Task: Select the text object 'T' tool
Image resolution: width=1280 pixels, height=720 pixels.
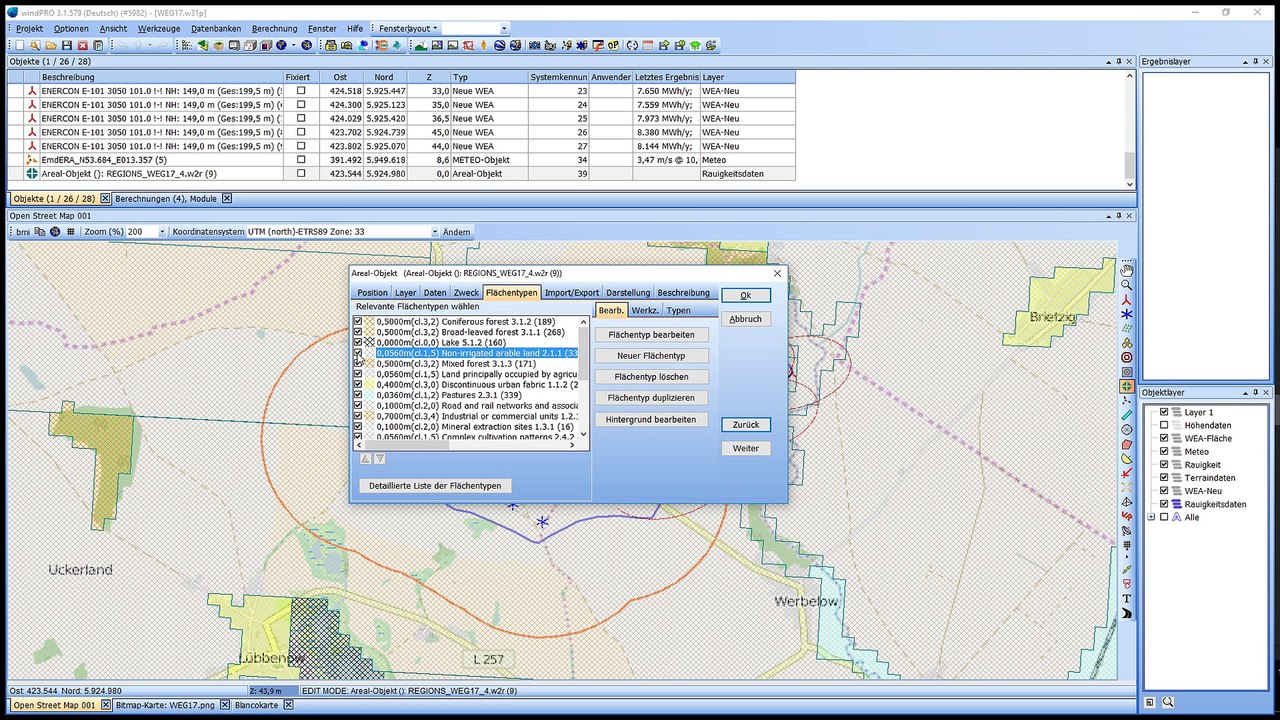Action: tap(1127, 599)
